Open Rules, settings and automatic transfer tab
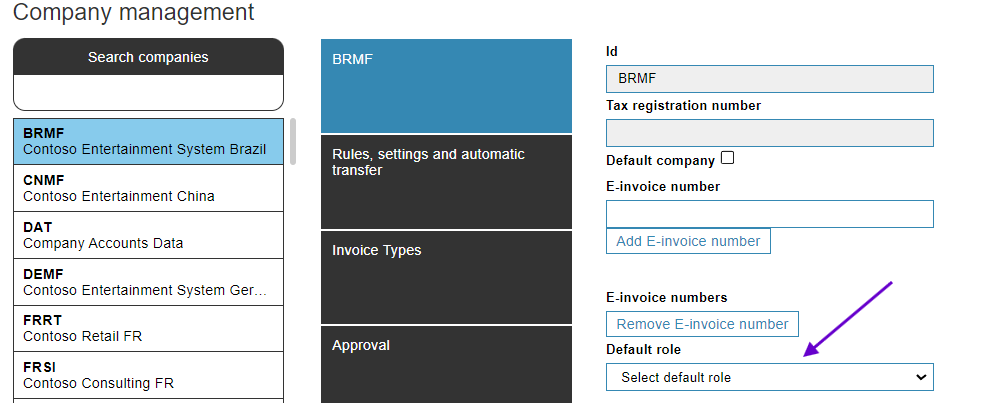Image resolution: width=1001 pixels, height=403 pixels. pyautogui.click(x=446, y=181)
